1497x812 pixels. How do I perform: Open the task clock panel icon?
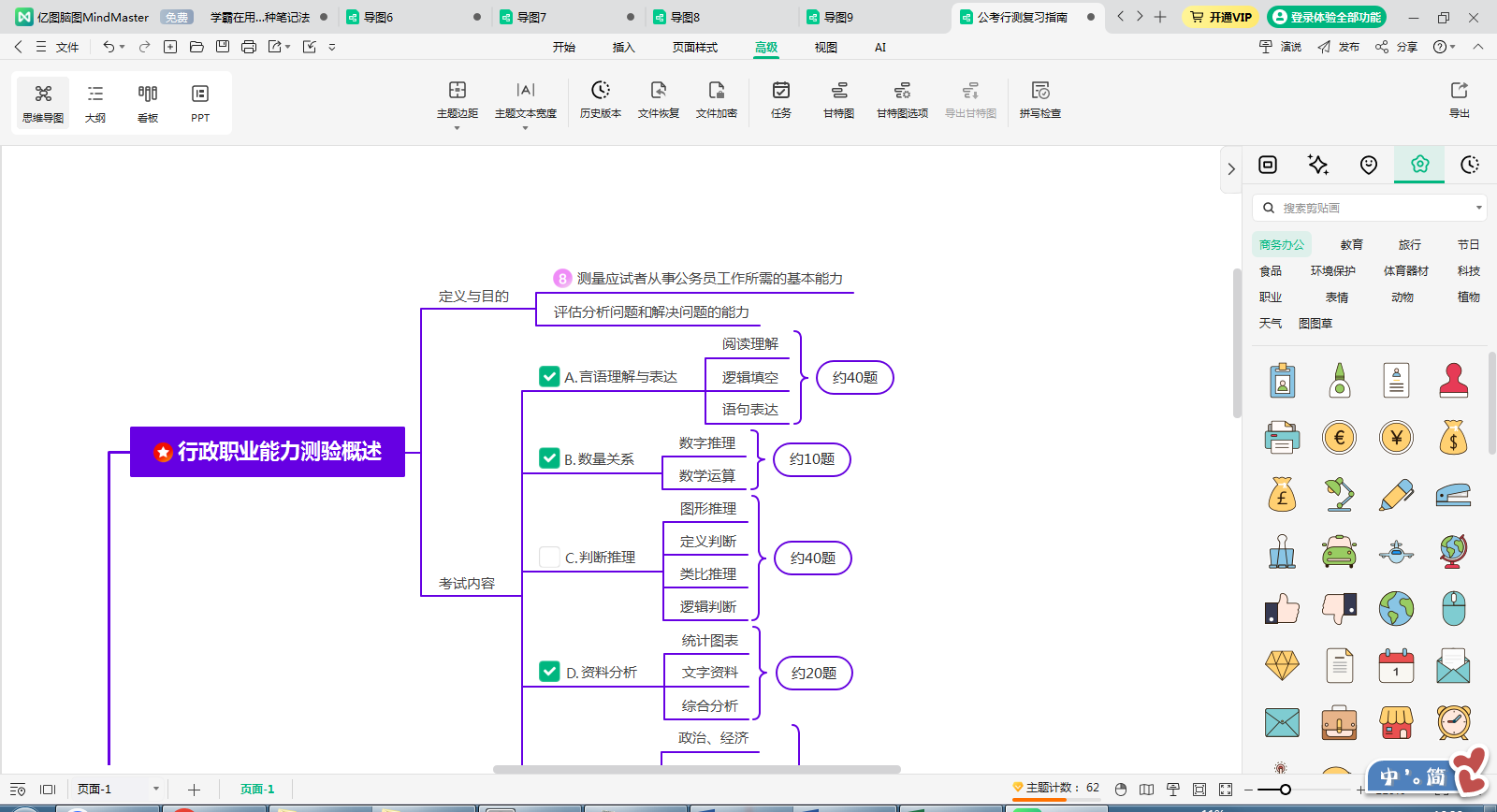(1470, 165)
